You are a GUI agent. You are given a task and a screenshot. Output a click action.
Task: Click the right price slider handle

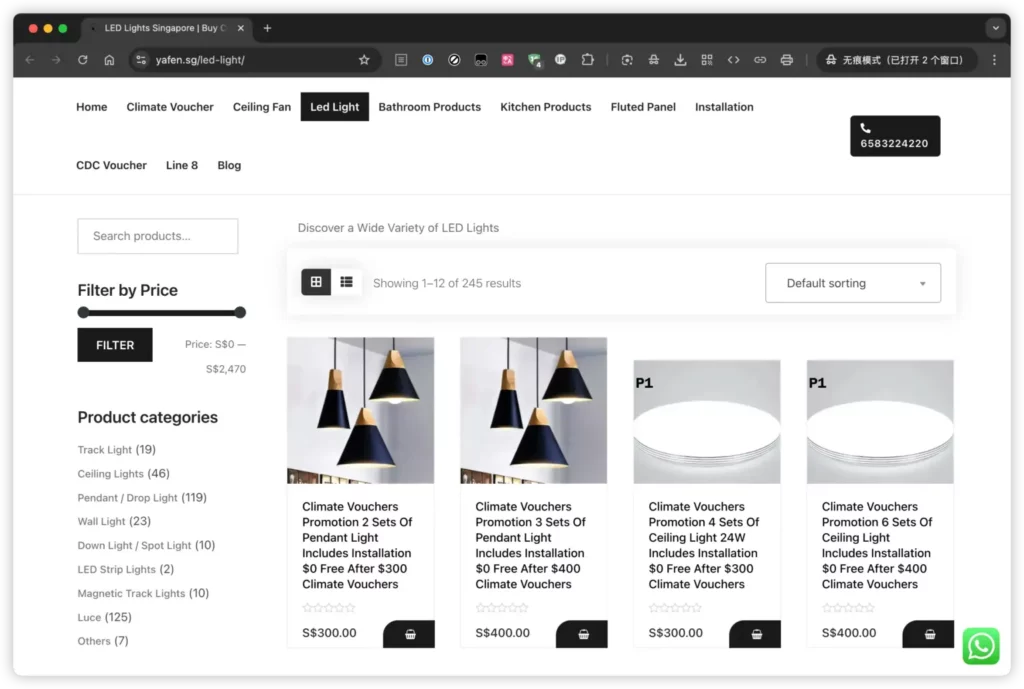point(240,312)
